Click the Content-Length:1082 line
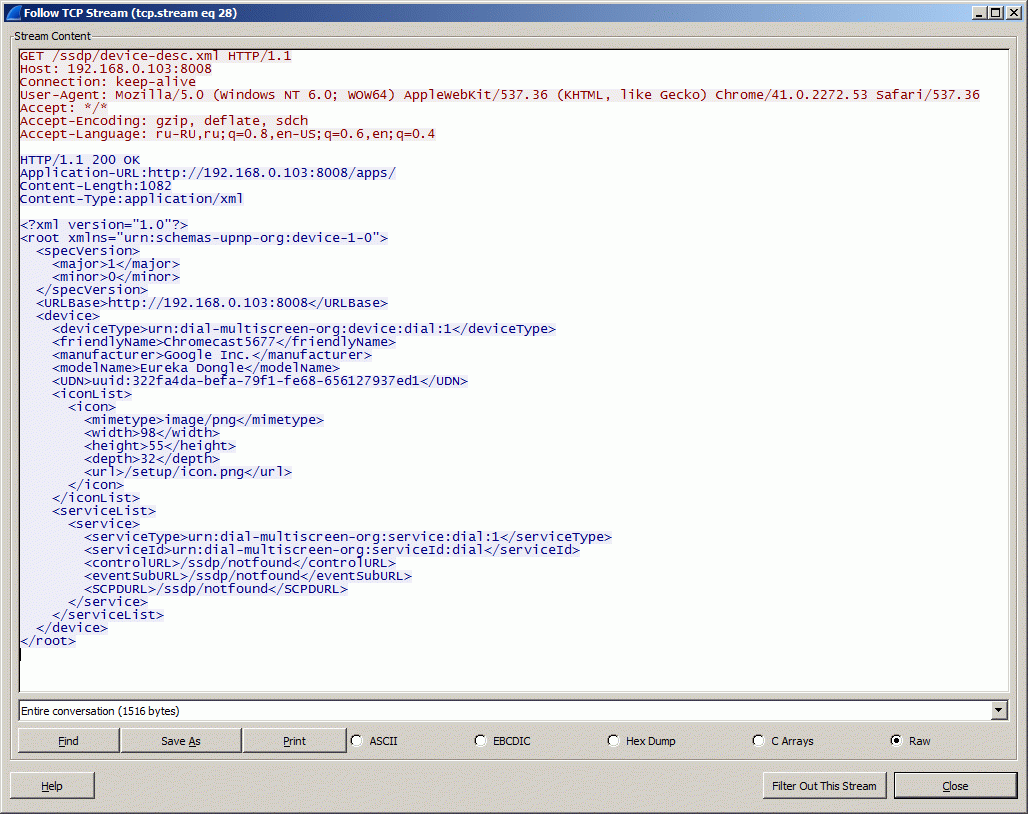 pyautogui.click(x=96, y=185)
